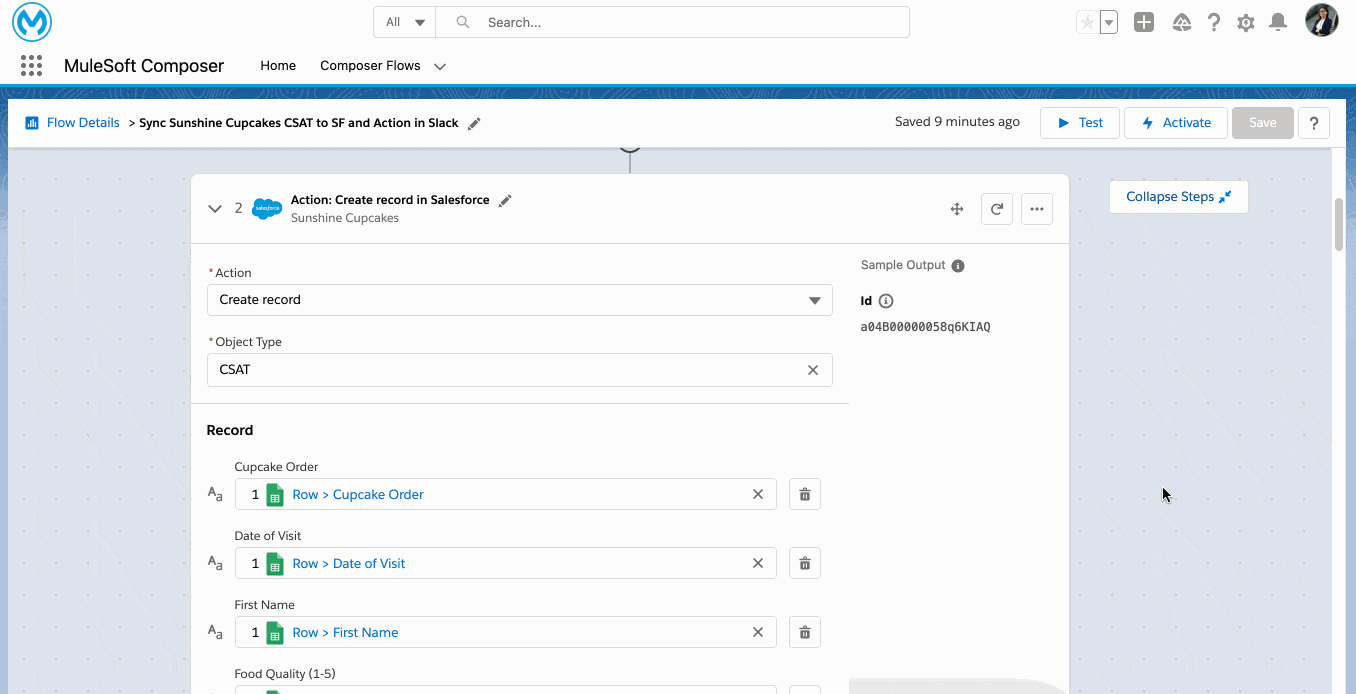The height and width of the screenshot is (694, 1356).
Task: Click the disabled Save button
Action: click(1263, 123)
